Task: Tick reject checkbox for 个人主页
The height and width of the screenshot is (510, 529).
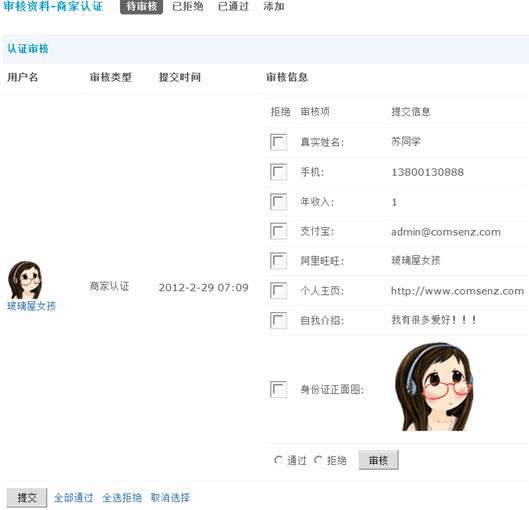Action: click(278, 291)
